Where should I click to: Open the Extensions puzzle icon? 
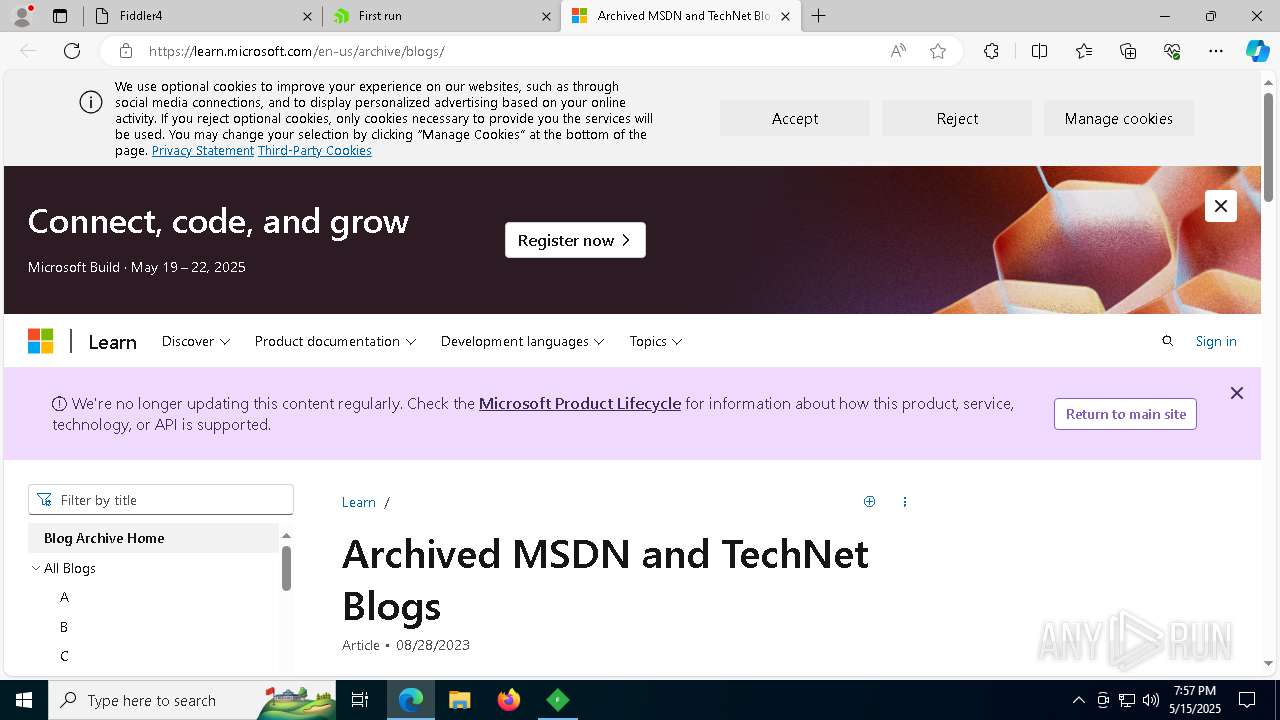991,51
